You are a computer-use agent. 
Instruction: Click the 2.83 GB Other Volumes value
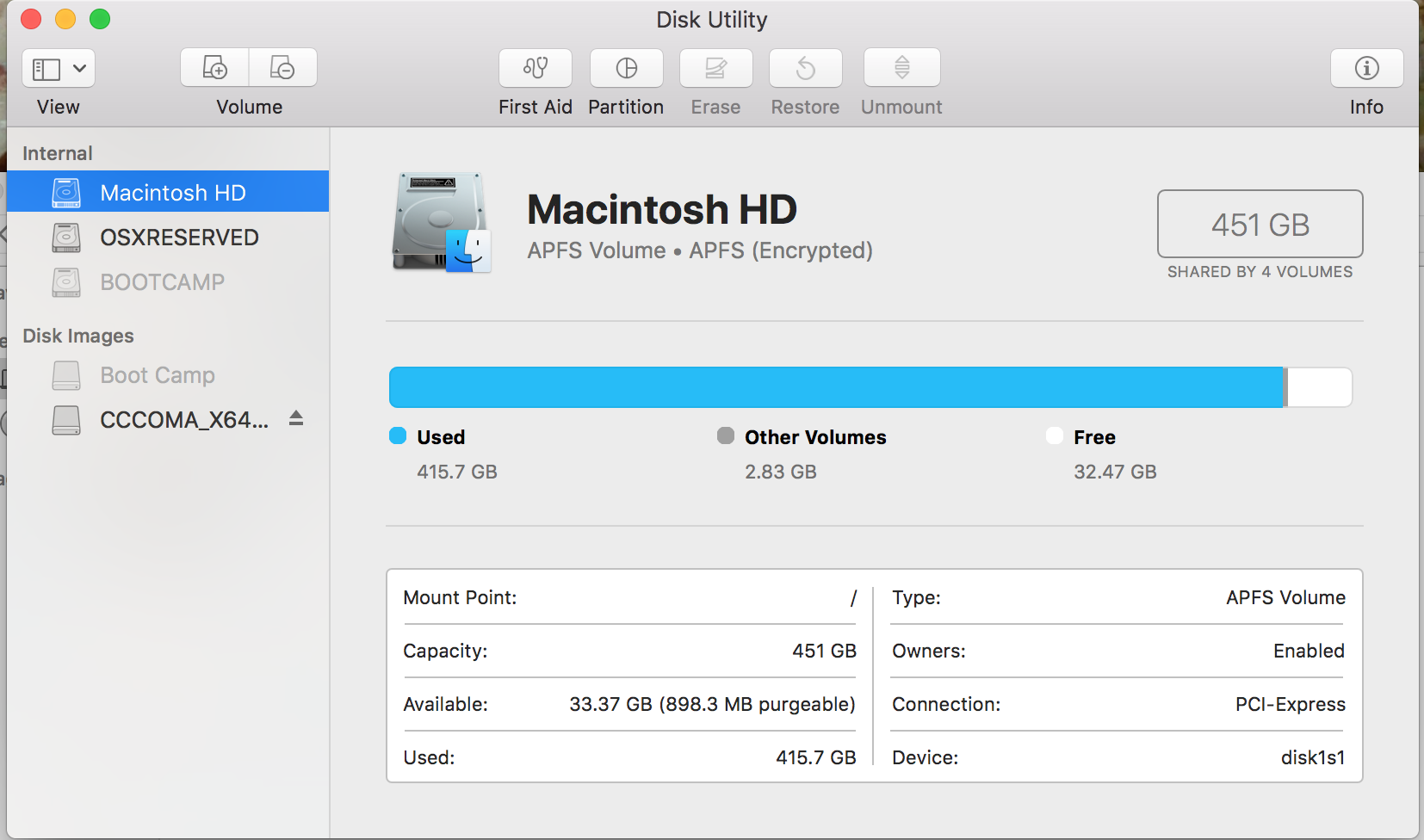click(781, 472)
